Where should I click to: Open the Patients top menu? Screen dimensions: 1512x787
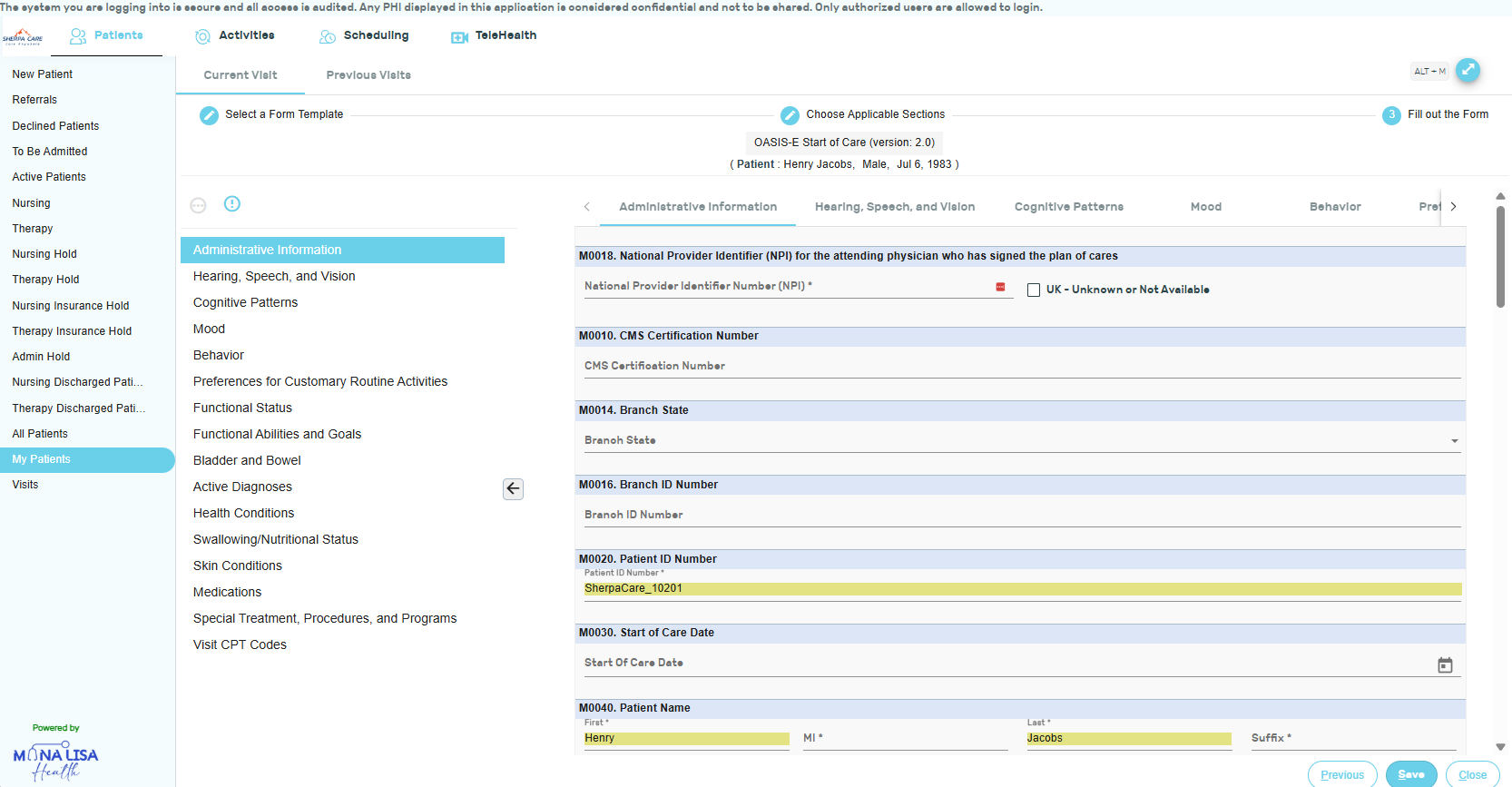click(x=107, y=36)
